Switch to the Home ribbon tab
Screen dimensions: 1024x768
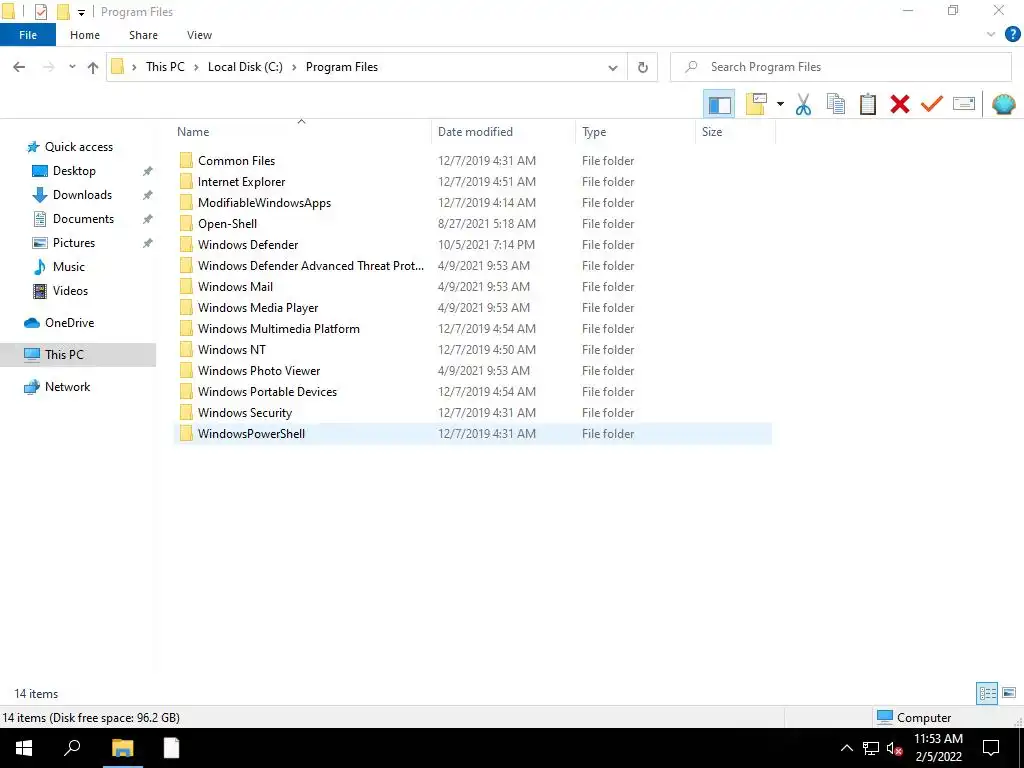pos(85,35)
